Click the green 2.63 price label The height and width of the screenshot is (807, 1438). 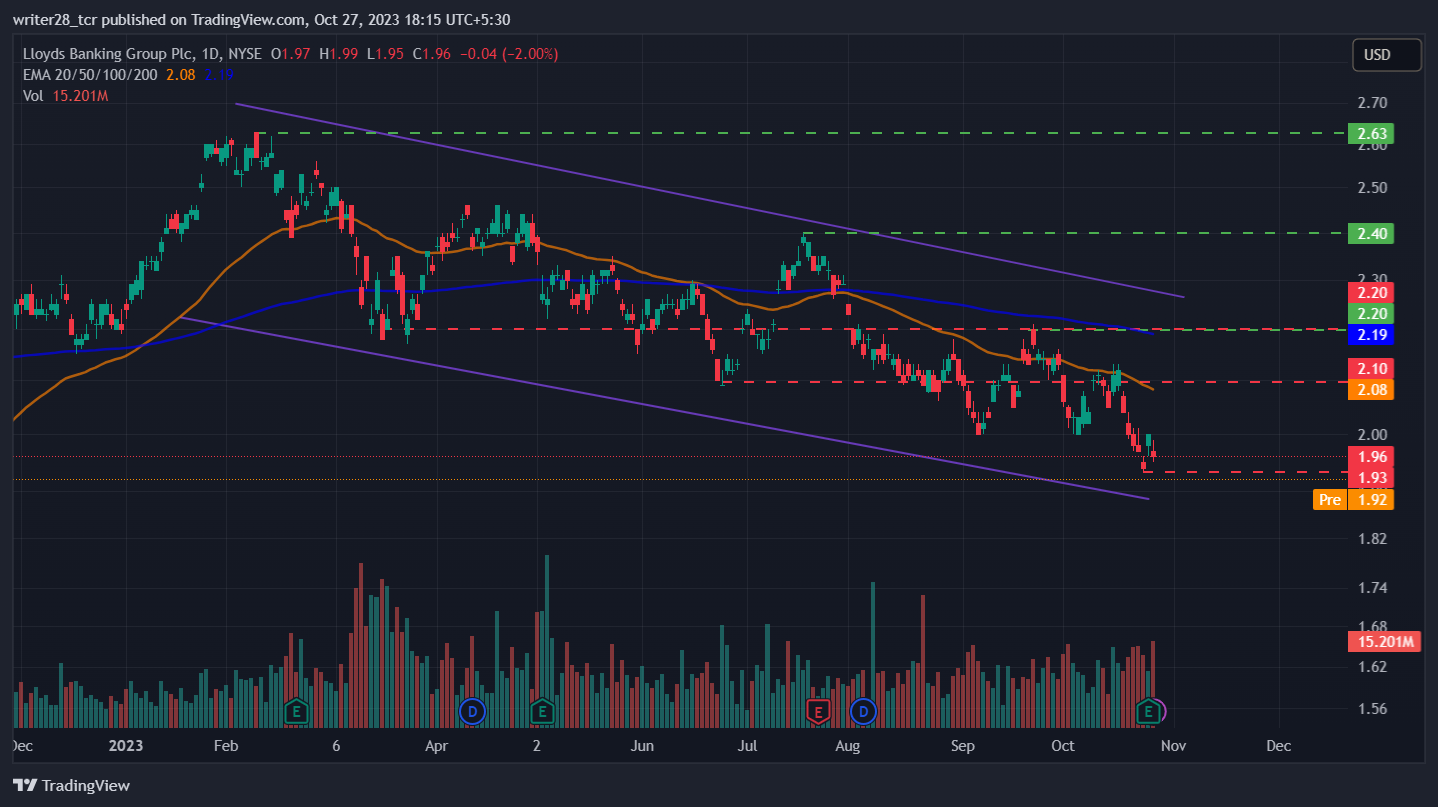click(x=1370, y=133)
